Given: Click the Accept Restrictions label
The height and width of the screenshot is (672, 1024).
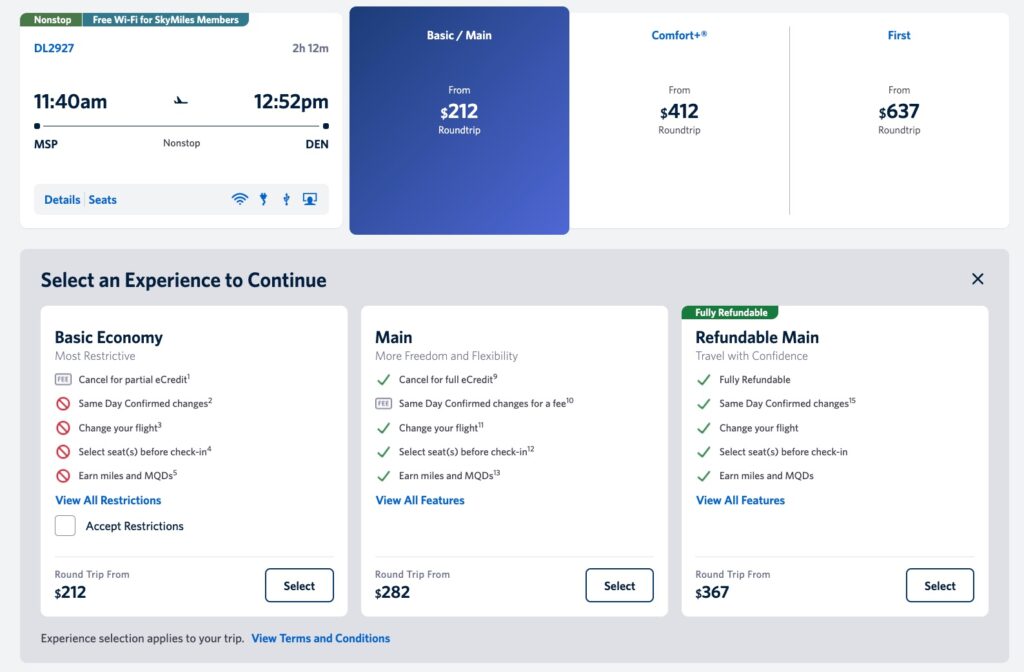Looking at the screenshot, I should (135, 526).
